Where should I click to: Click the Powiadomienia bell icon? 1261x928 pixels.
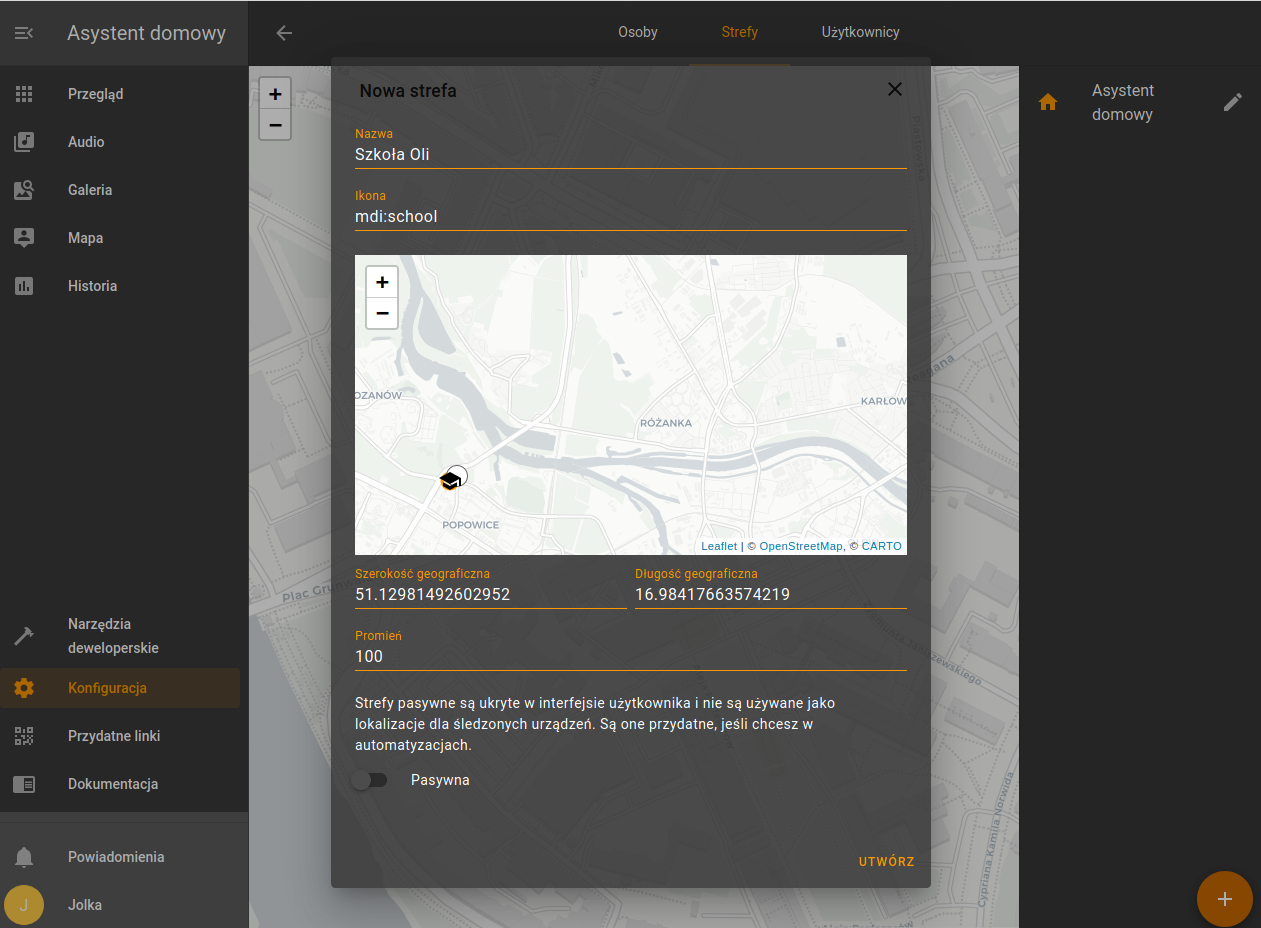tap(24, 857)
